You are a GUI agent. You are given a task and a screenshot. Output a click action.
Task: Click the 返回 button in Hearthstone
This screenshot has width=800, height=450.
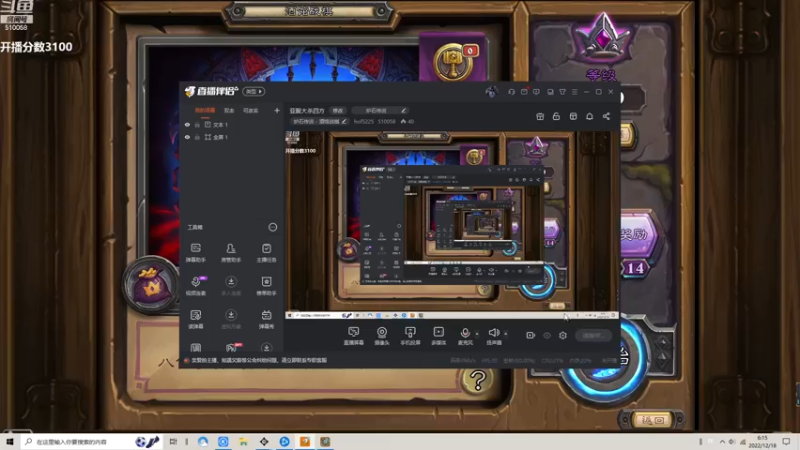[x=653, y=420]
